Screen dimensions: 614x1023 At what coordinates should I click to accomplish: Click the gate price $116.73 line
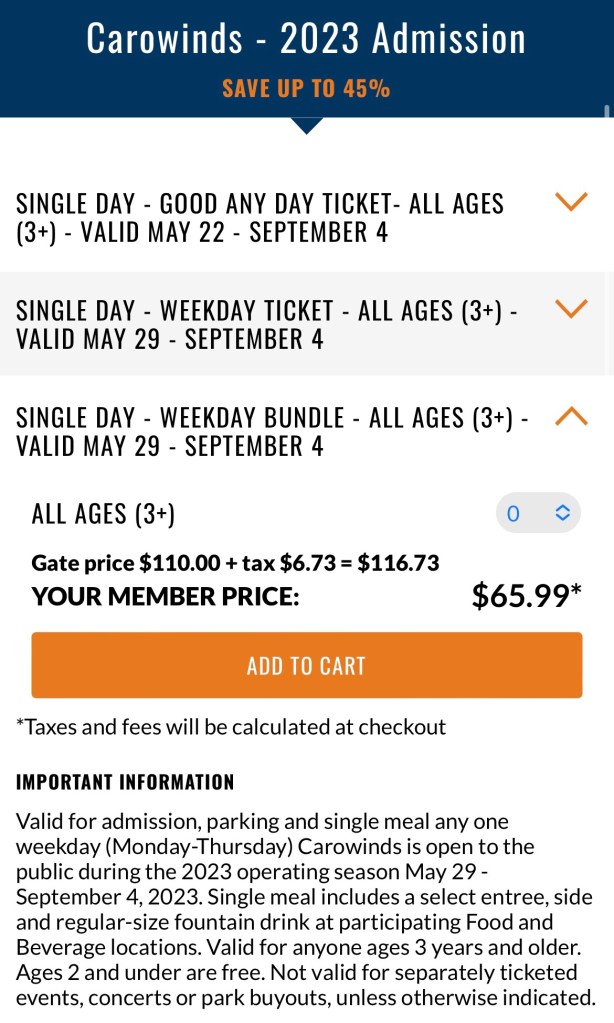point(235,563)
